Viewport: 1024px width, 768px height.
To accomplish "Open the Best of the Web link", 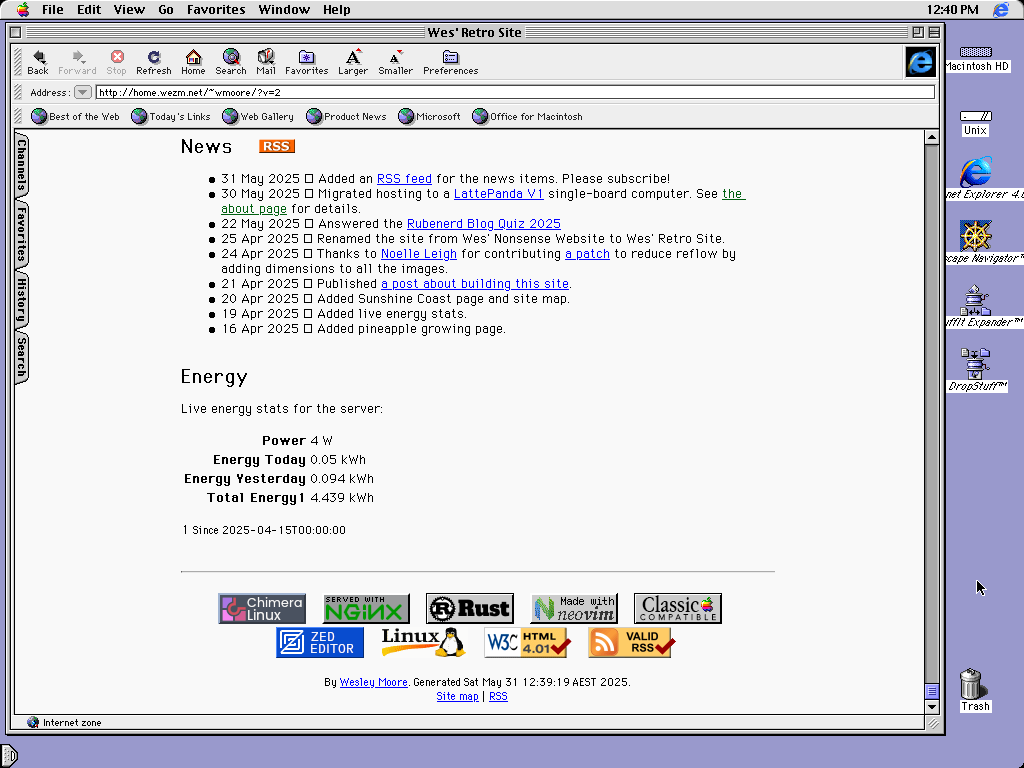I will [x=75, y=116].
